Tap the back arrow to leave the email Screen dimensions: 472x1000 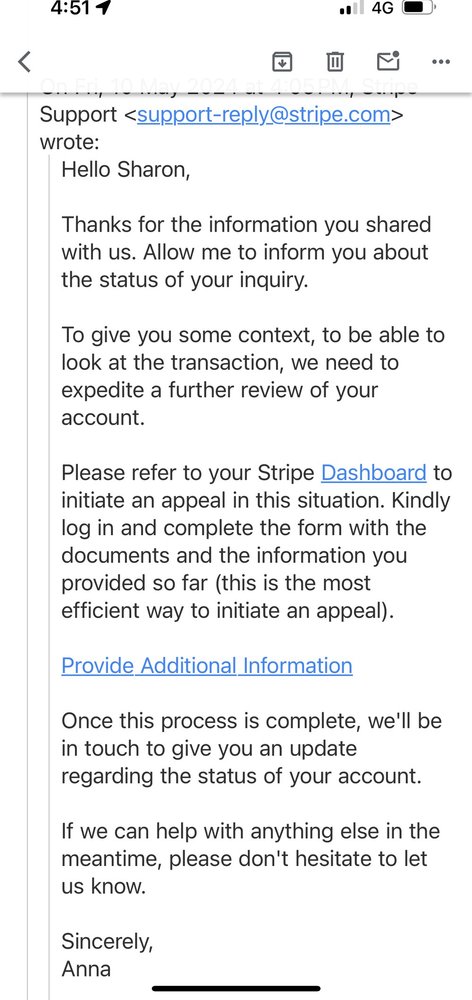[x=24, y=61]
